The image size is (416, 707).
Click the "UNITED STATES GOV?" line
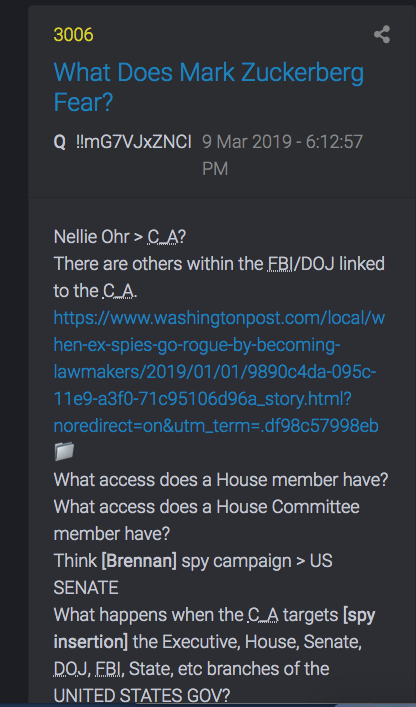pos(142,696)
